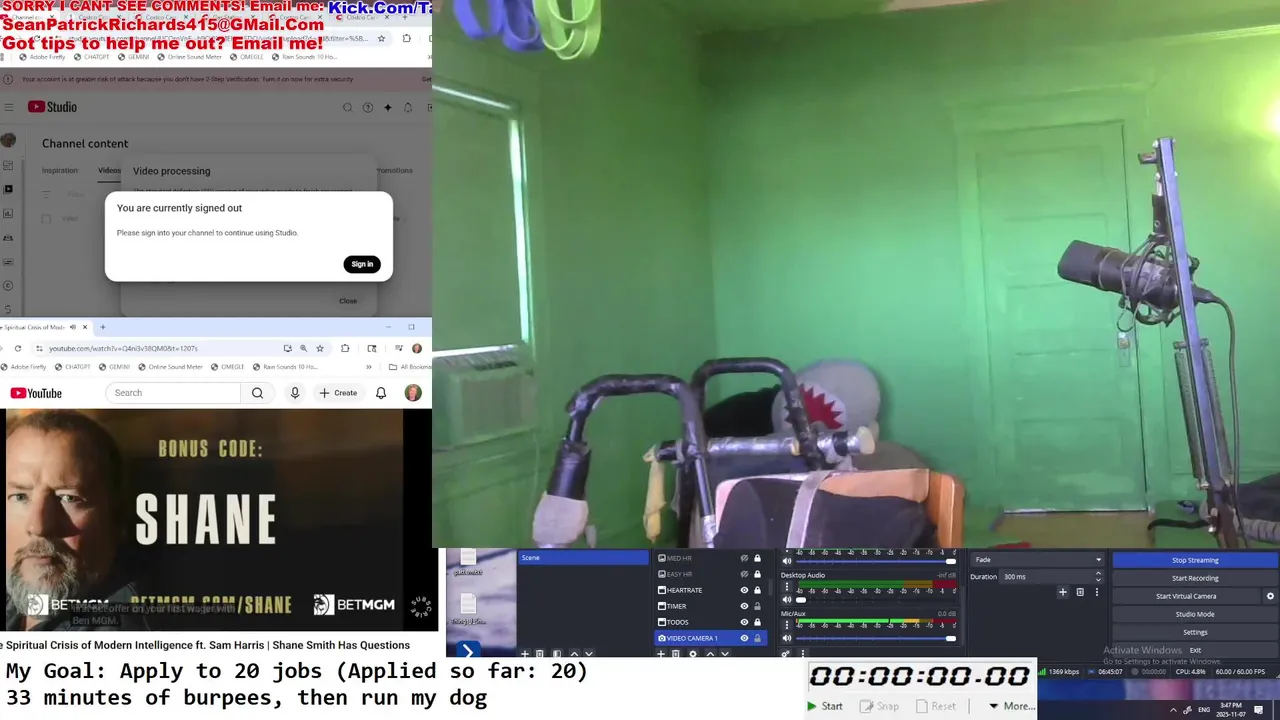1280x720 pixels.
Task: Open the OMEGLE bookmark in YouTube window
Action: (227, 367)
